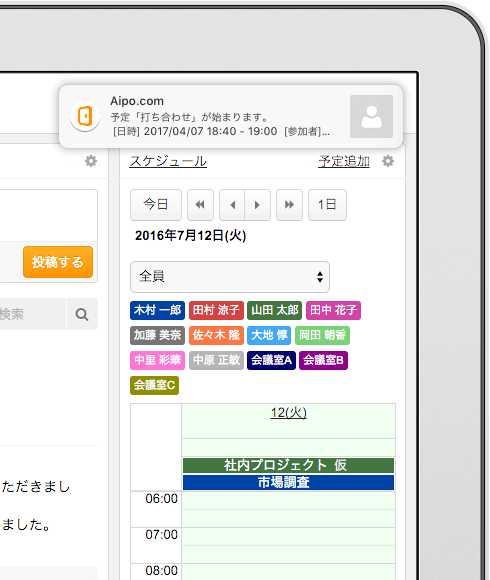This screenshot has width=490, height=580.
Task: Click the orange 投稿する button
Action: 58,262
